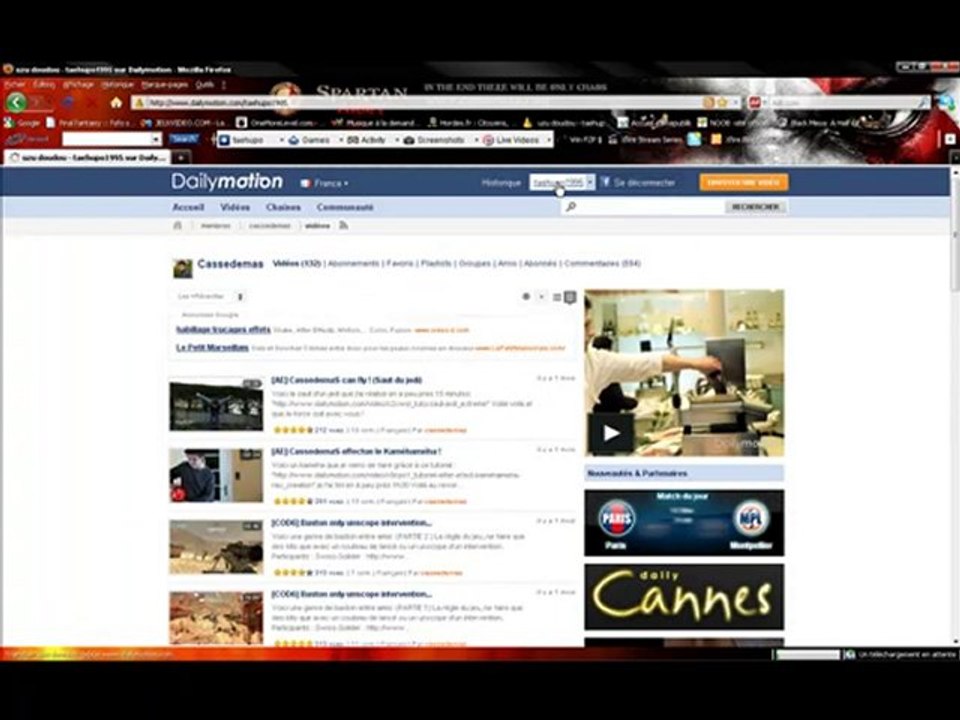Click the magnifier in the browser search box
Screen dimensions: 960x720
point(921,103)
